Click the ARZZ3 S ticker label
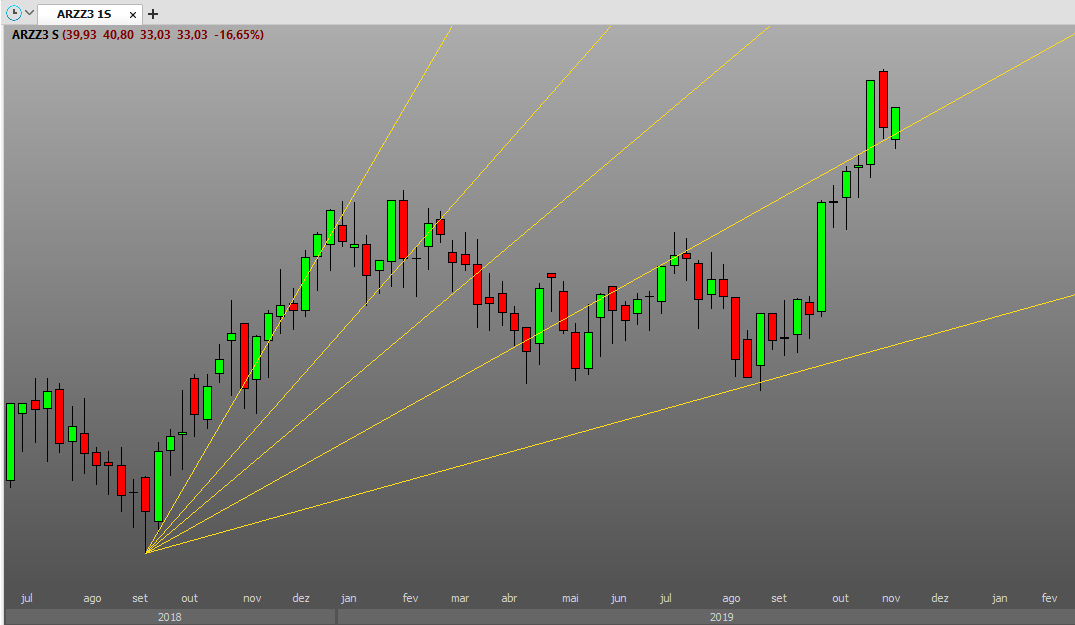This screenshot has height=625, width=1075. click(35, 35)
